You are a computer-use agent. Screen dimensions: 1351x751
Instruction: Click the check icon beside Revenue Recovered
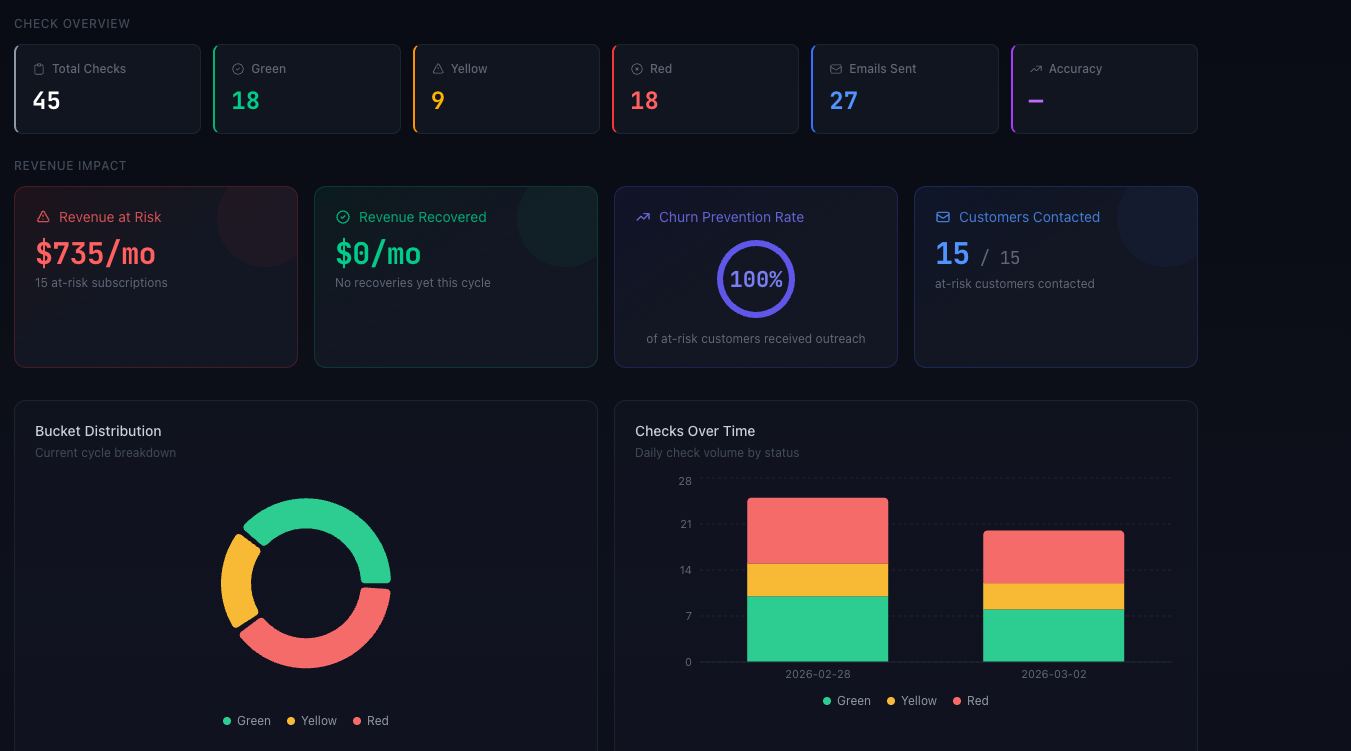point(343,216)
